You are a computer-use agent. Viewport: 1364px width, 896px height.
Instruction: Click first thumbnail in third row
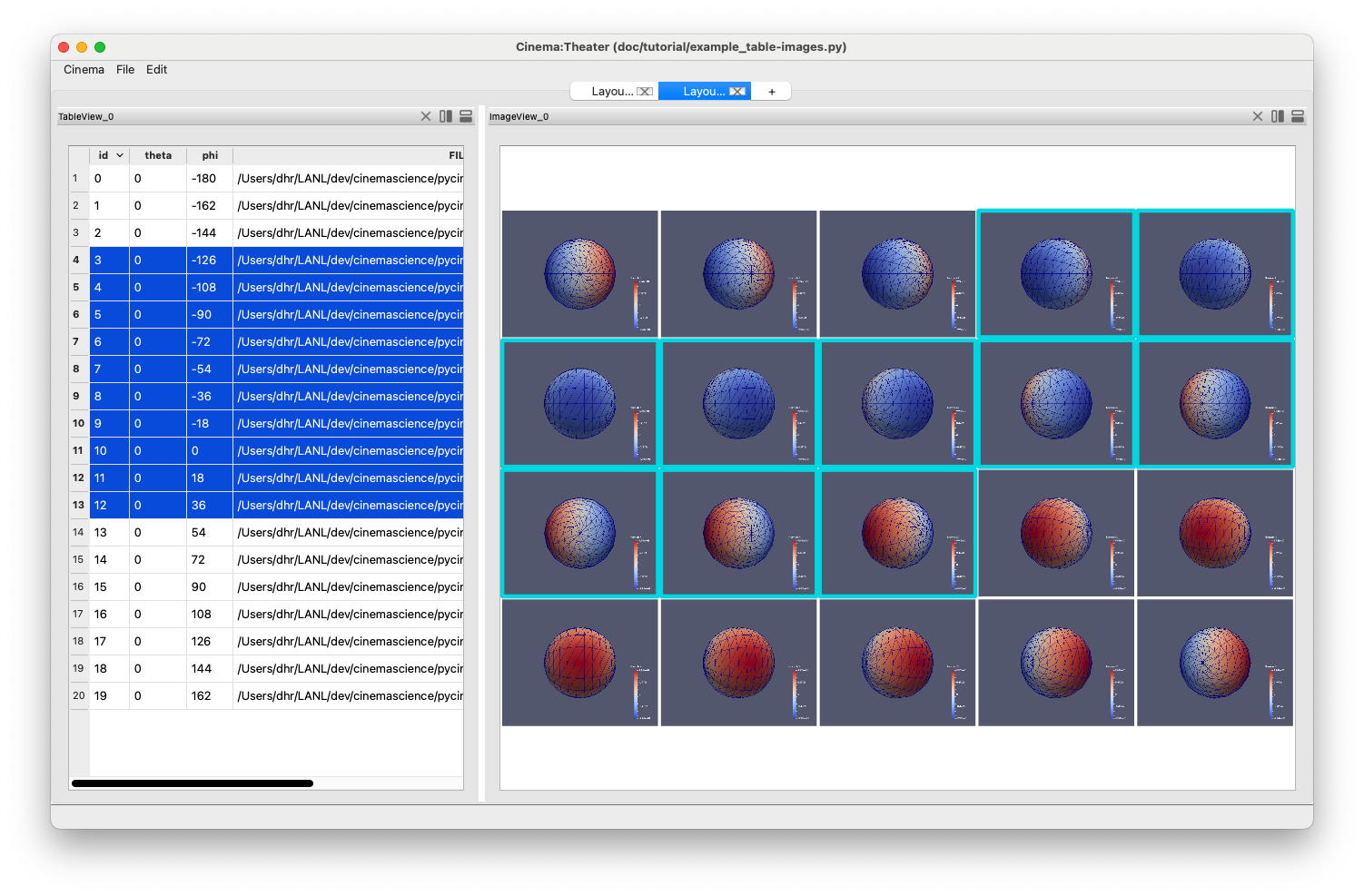[x=580, y=533]
